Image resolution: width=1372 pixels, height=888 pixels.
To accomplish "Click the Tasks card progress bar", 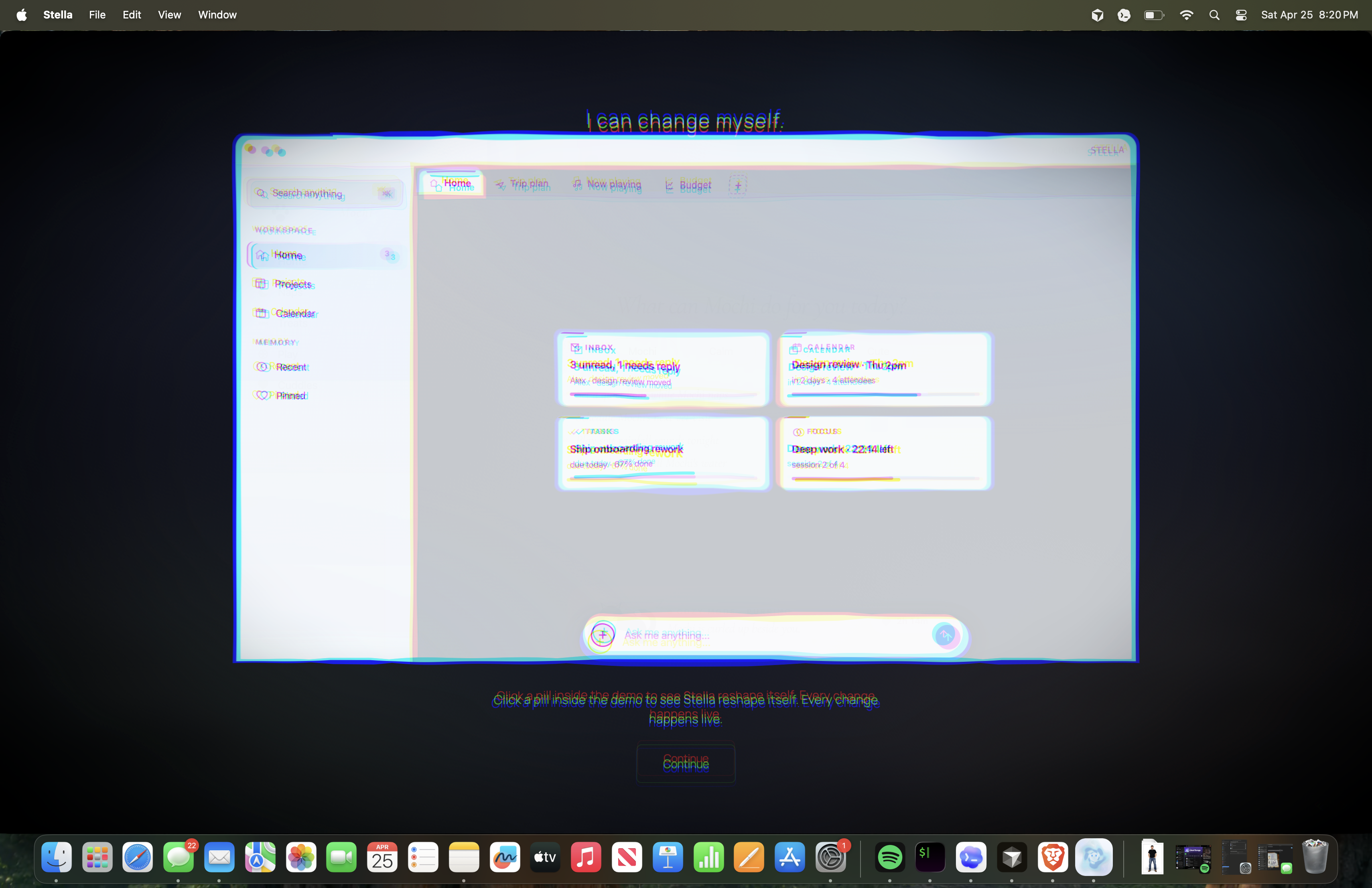I will pyautogui.click(x=663, y=478).
